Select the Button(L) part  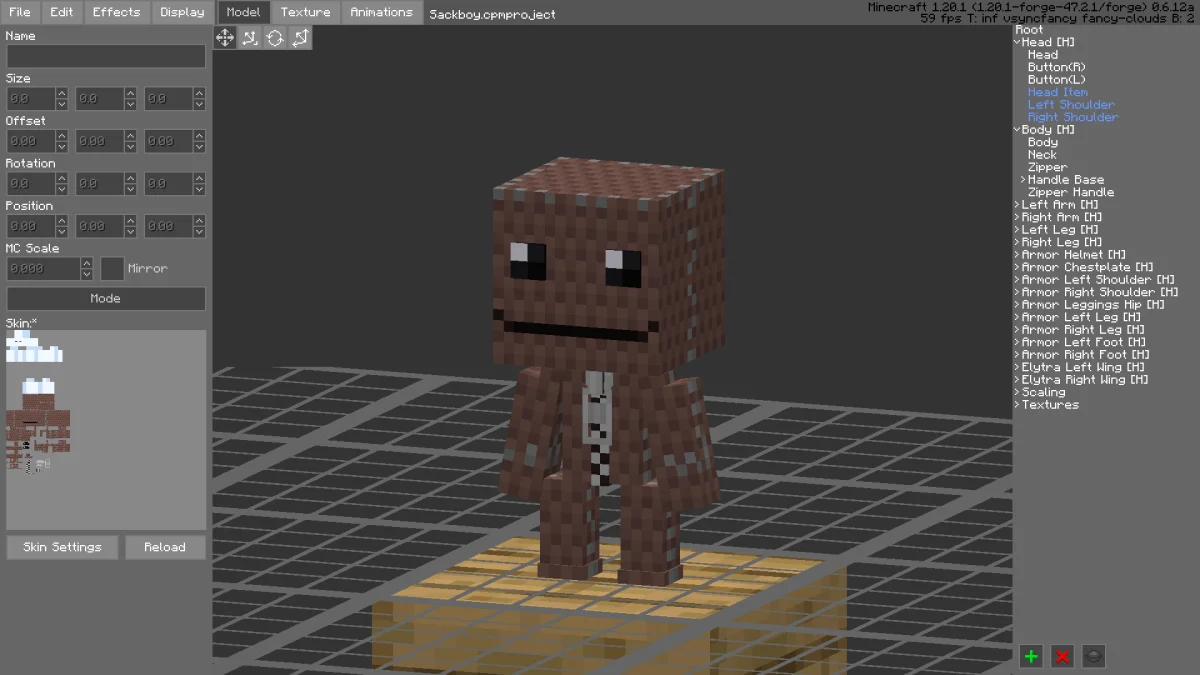(1056, 80)
